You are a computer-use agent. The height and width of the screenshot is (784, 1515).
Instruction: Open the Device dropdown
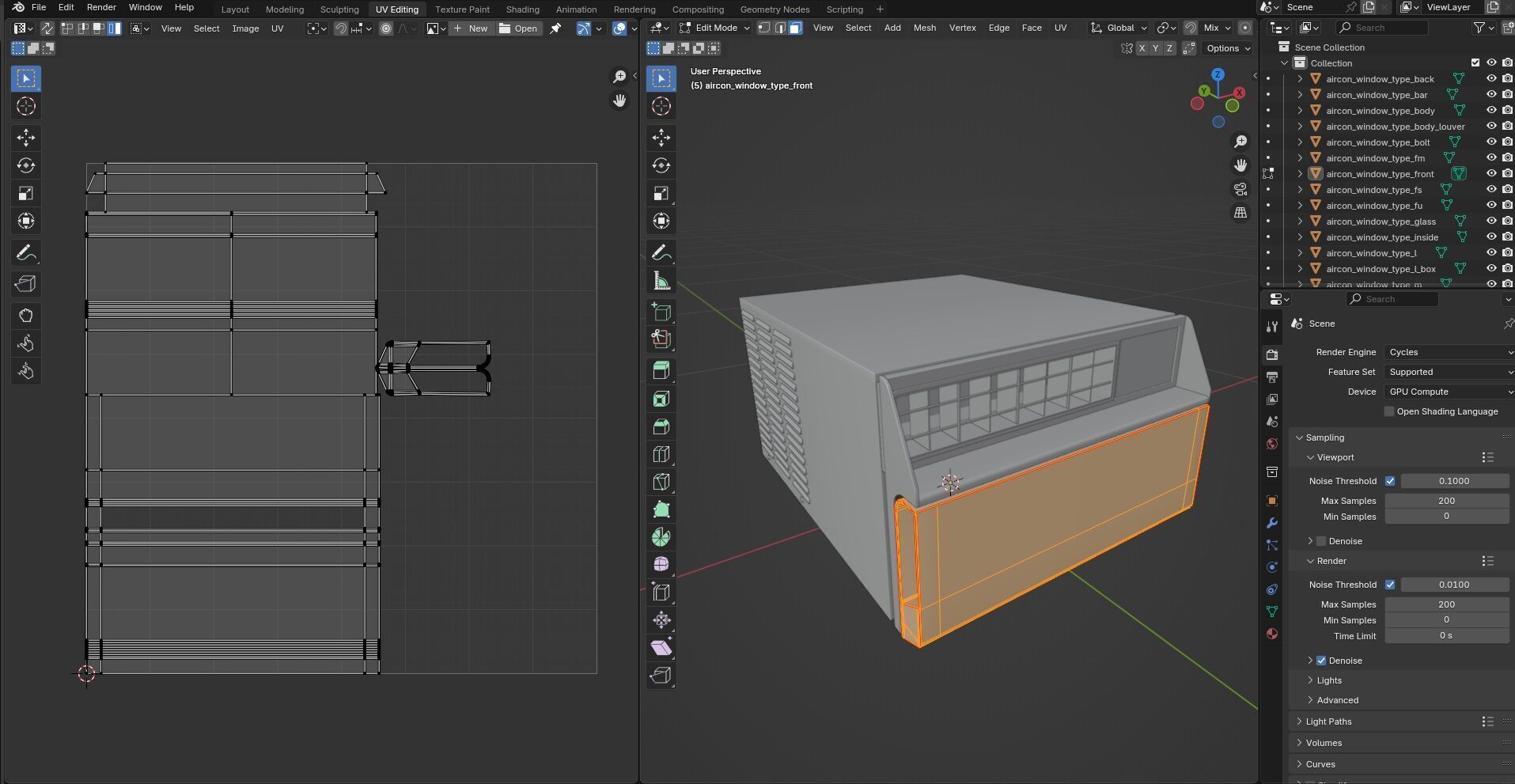(x=1449, y=392)
